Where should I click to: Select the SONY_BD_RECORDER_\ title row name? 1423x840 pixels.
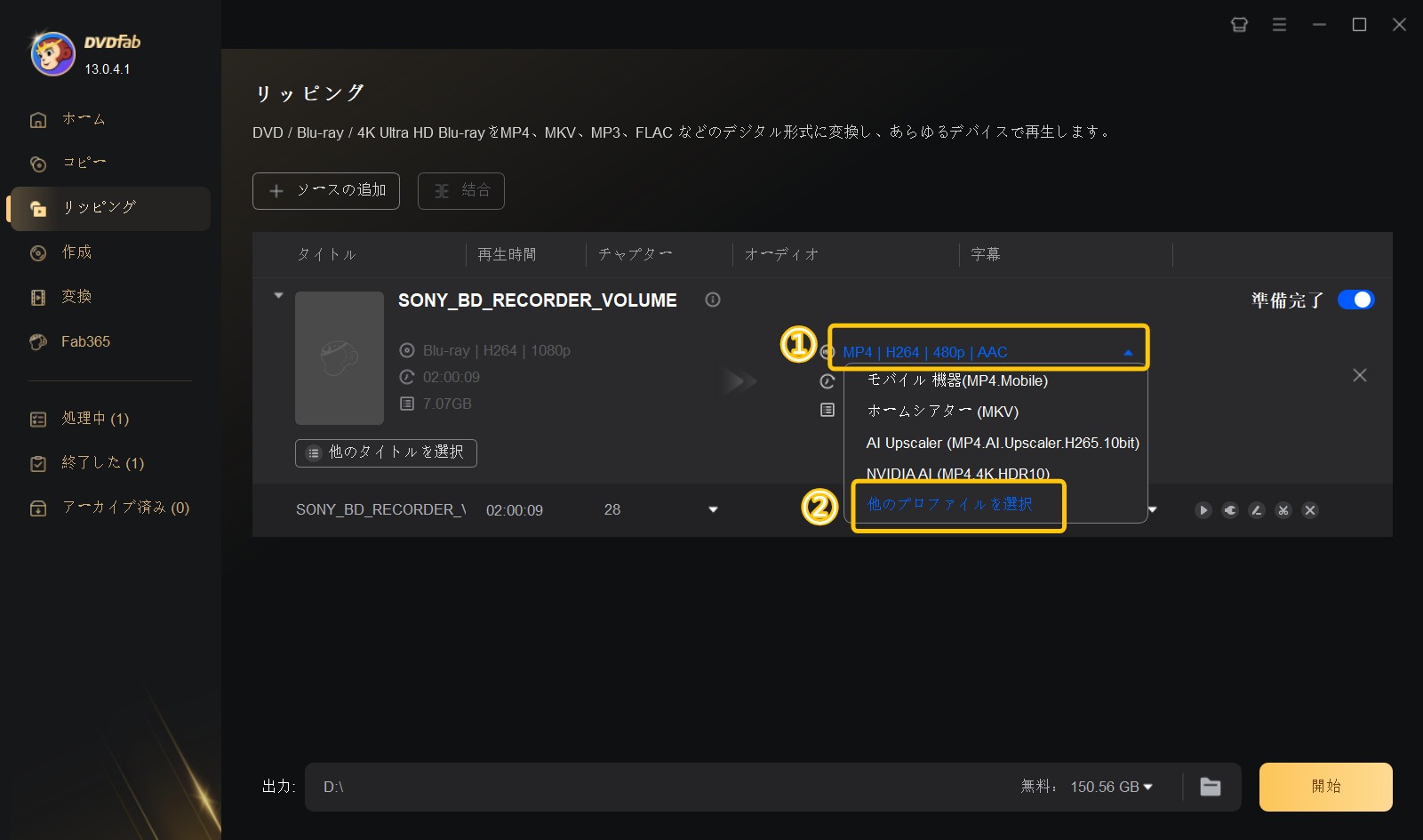pos(381,510)
